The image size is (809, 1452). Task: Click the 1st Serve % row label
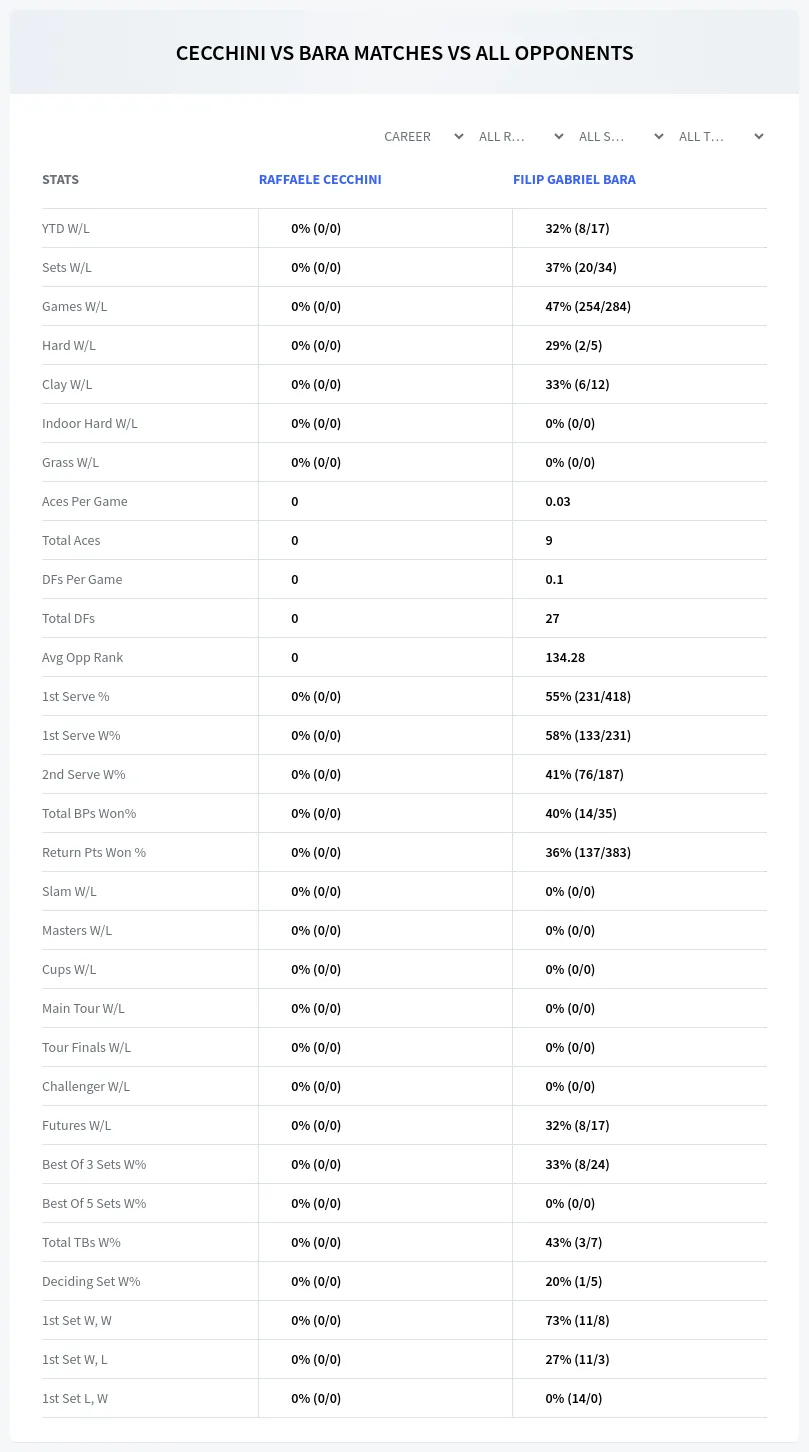(76, 696)
